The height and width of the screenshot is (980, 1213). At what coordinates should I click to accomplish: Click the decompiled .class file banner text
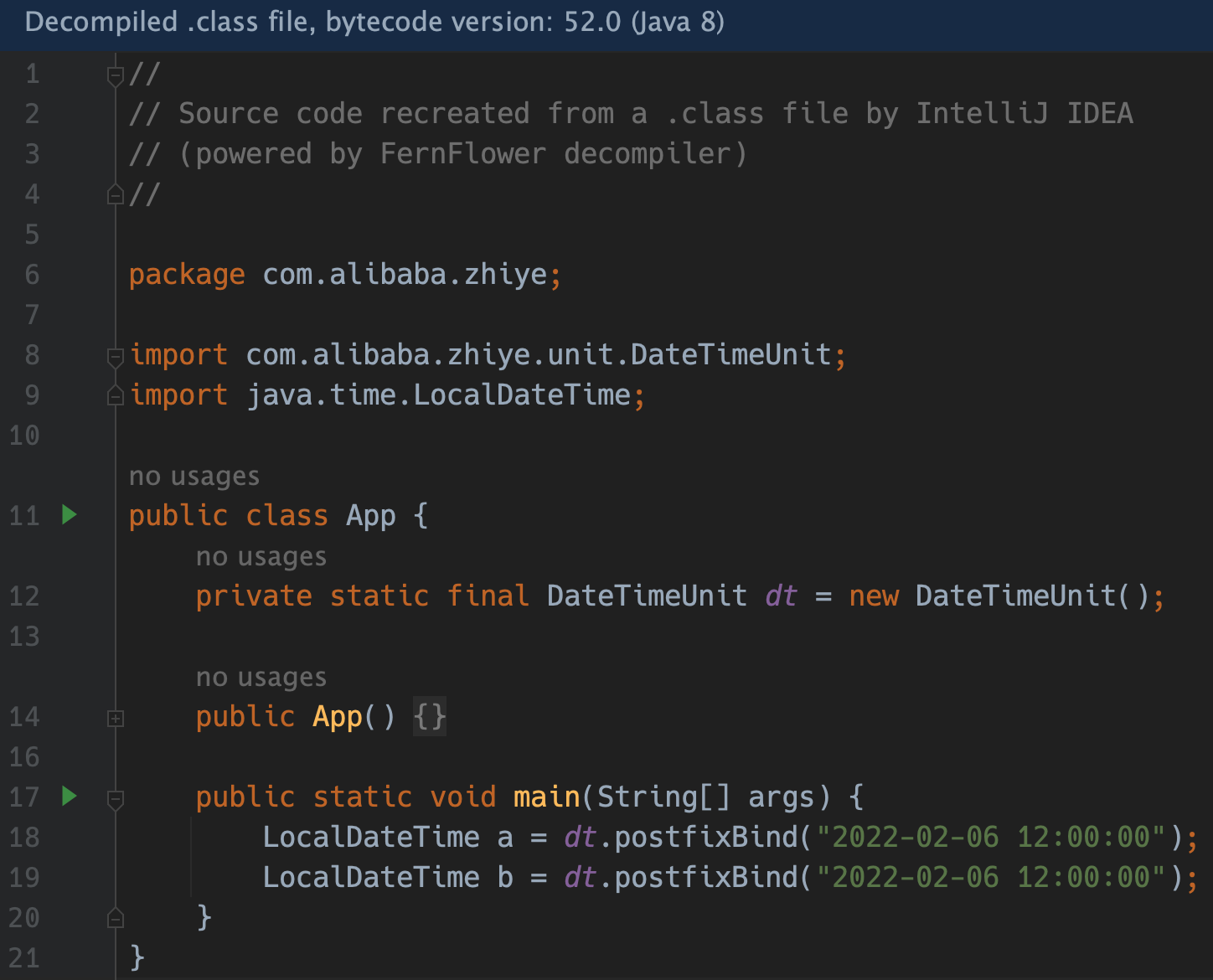tap(374, 22)
